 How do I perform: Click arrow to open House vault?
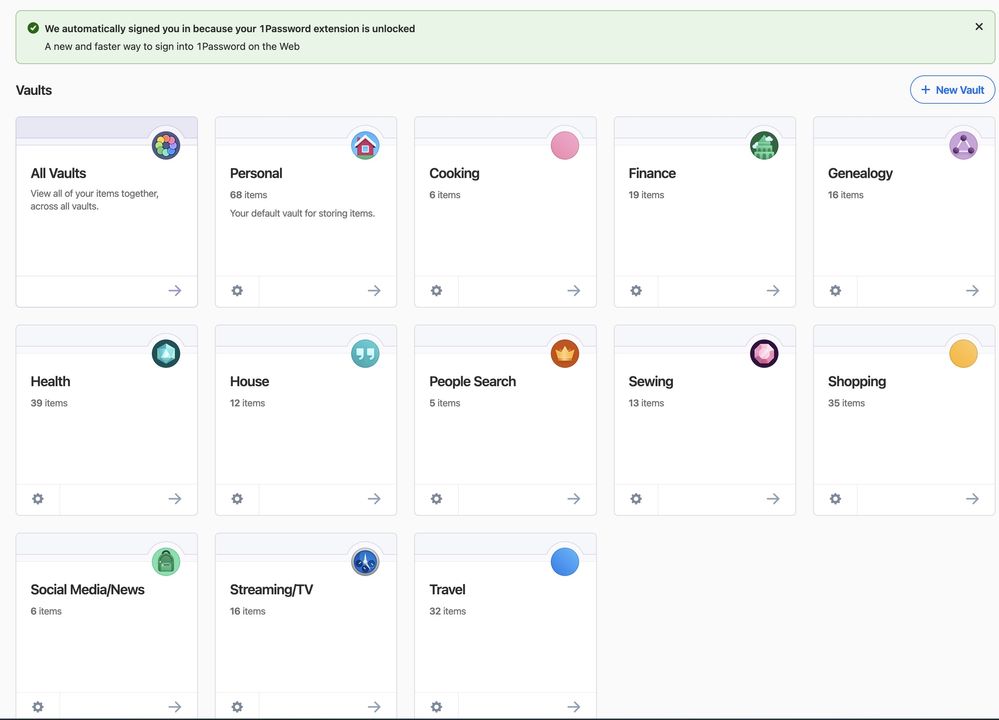click(x=374, y=499)
